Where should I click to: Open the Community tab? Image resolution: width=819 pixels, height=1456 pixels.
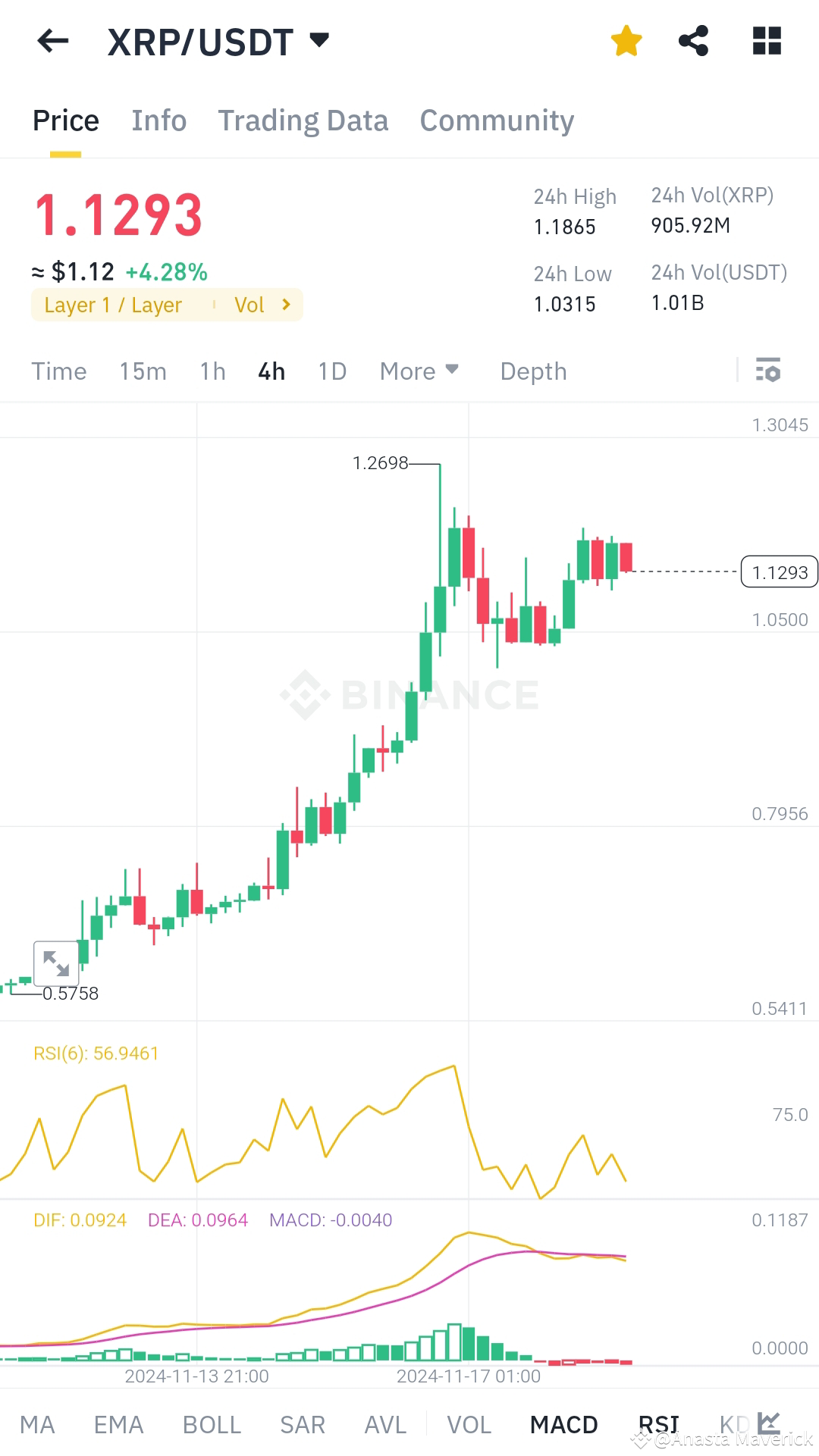[497, 120]
